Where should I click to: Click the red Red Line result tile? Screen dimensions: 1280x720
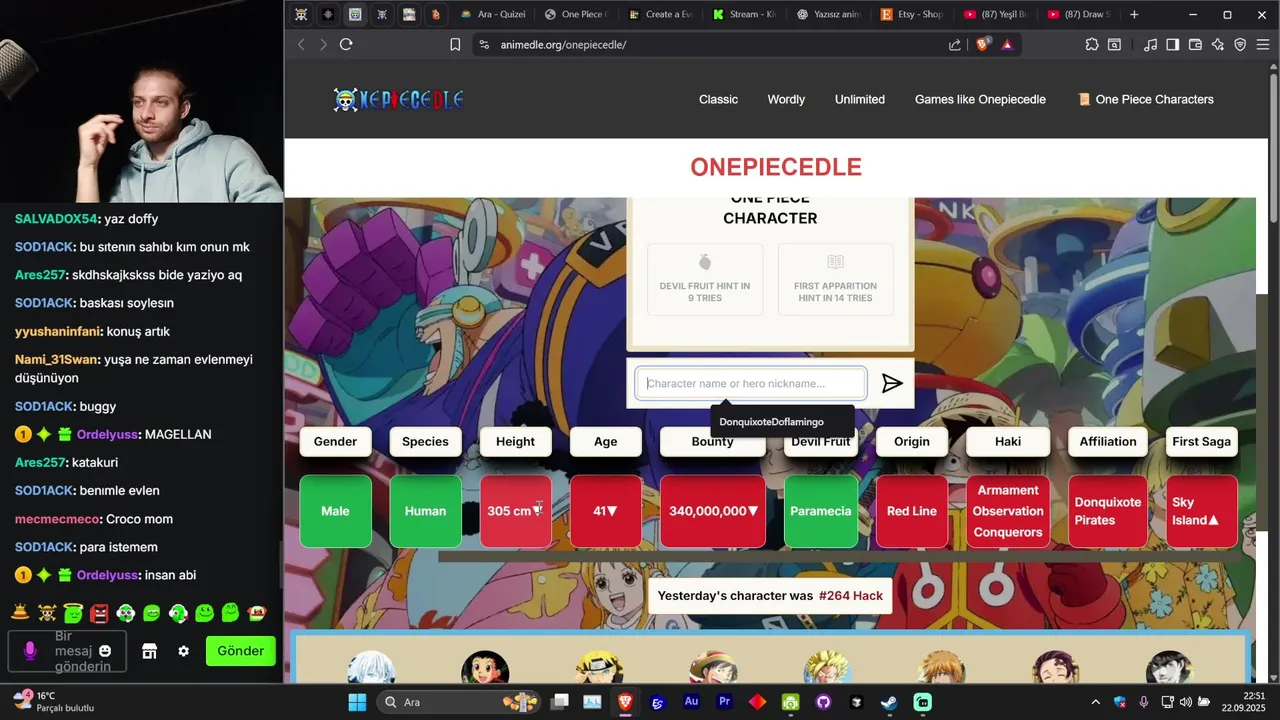point(912,511)
